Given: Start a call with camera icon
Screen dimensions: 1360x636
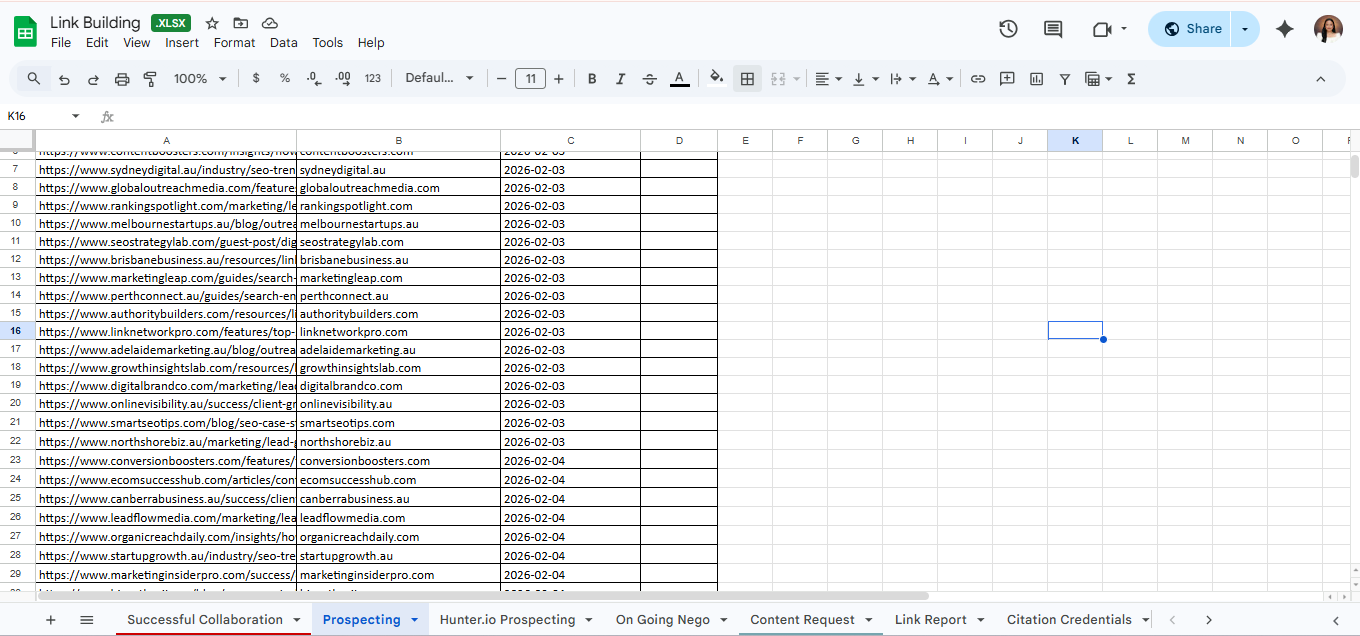Looking at the screenshot, I should 1103,29.
